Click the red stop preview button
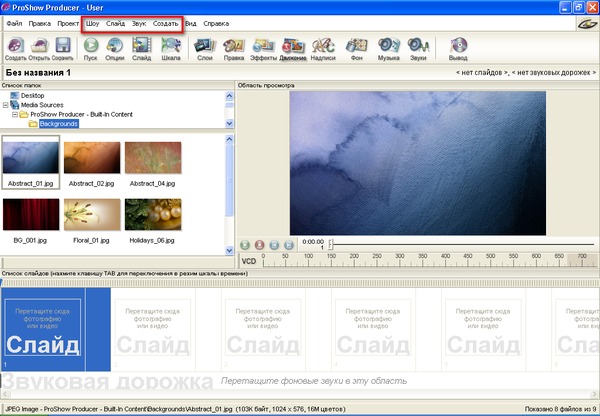 (259, 245)
